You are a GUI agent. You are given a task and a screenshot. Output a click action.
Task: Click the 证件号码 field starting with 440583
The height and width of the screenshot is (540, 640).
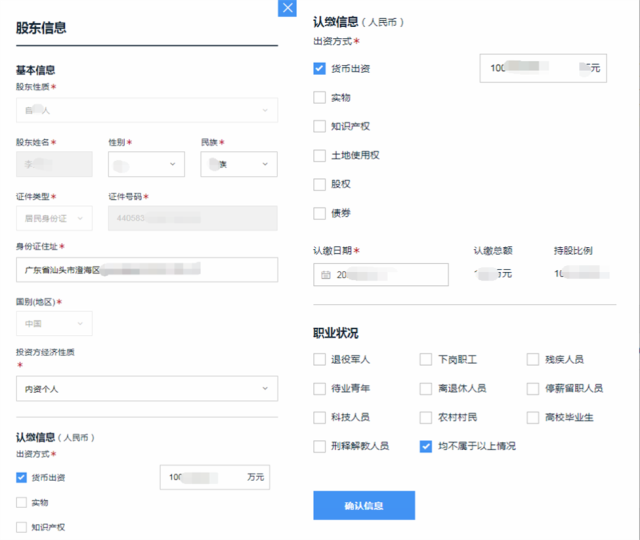[193, 218]
